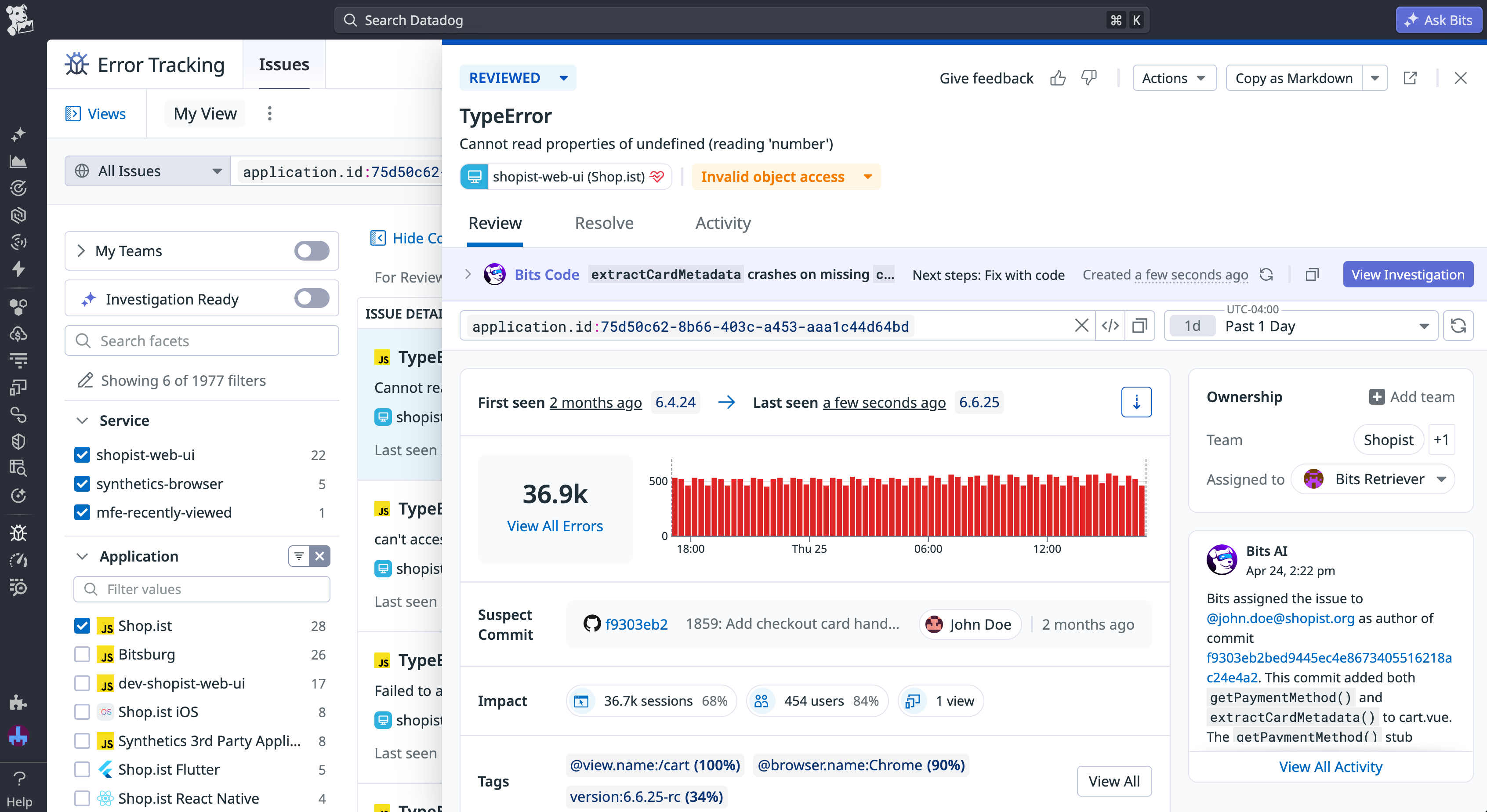Image resolution: width=1487 pixels, height=812 pixels.
Task: Open Invalid object access dropdown
Action: (x=786, y=177)
